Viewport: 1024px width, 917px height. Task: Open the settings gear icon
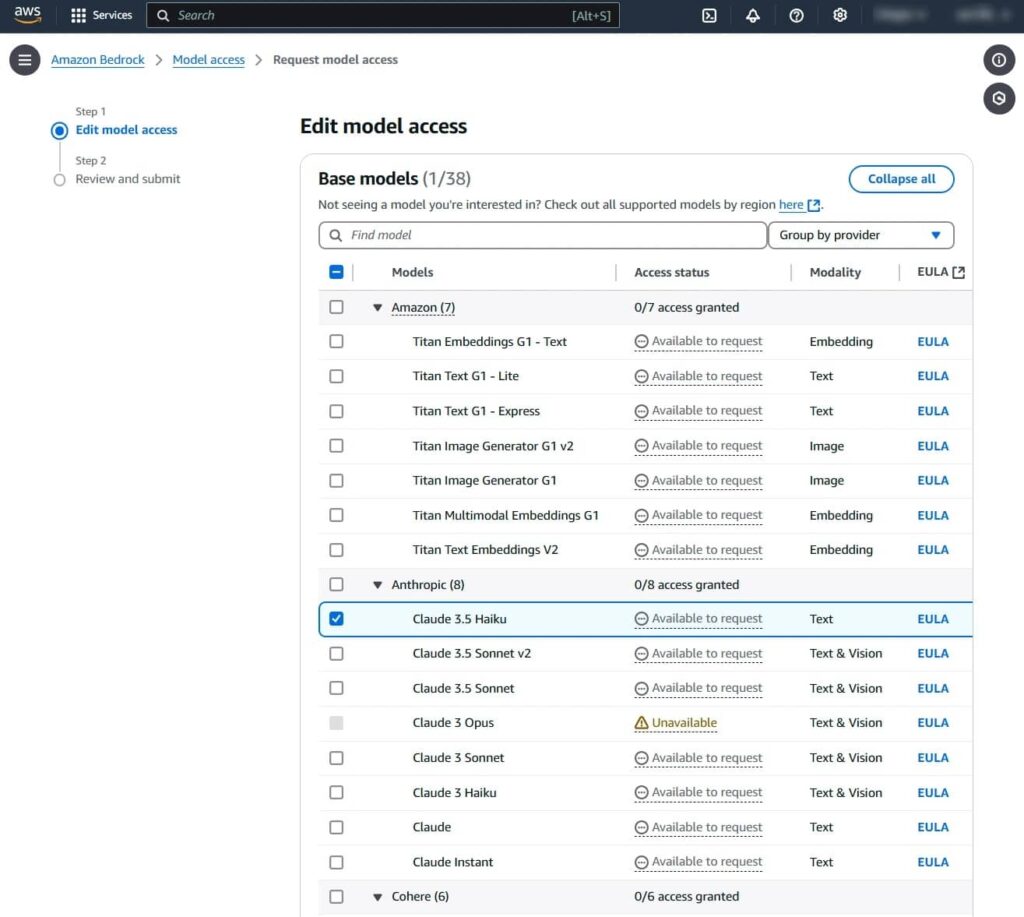tap(840, 15)
